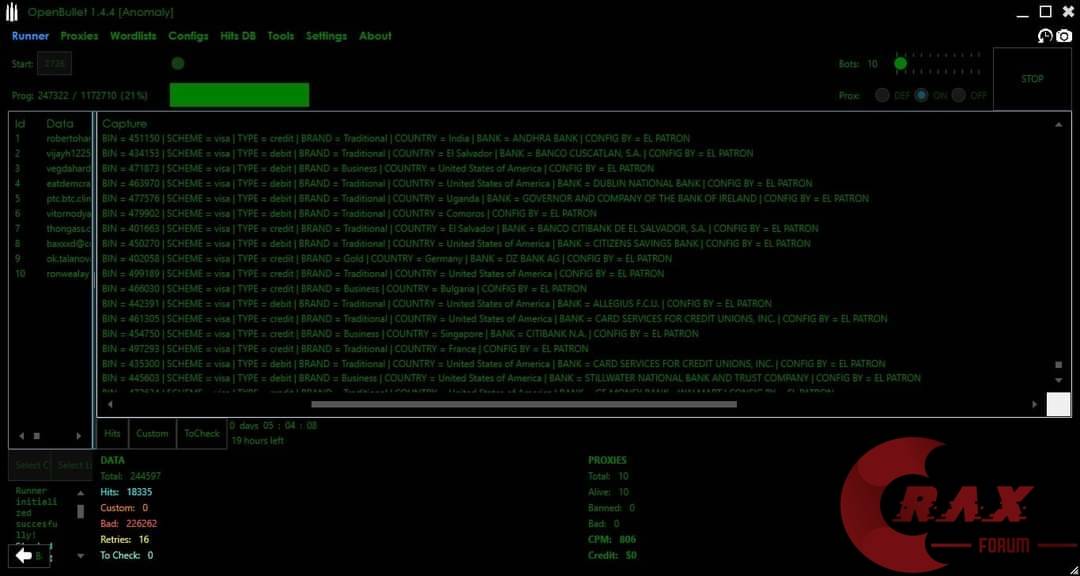Click the camera screenshot icon
Screen dimensions: 1080x576
(x=1064, y=36)
